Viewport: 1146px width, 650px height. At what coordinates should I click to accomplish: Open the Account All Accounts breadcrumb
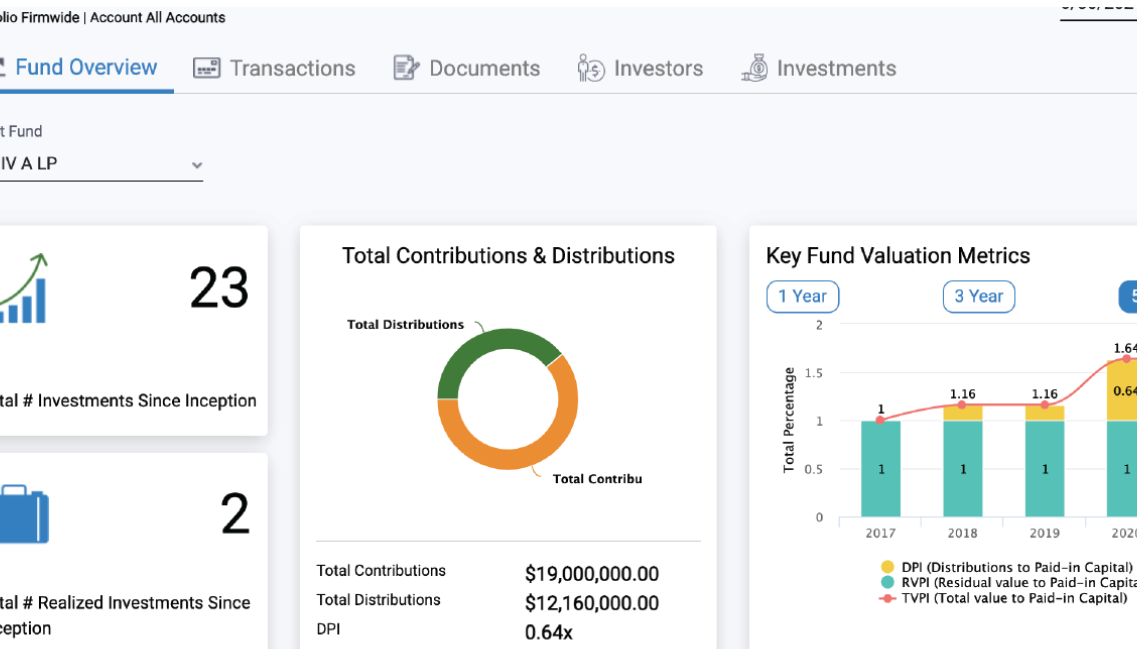point(160,16)
